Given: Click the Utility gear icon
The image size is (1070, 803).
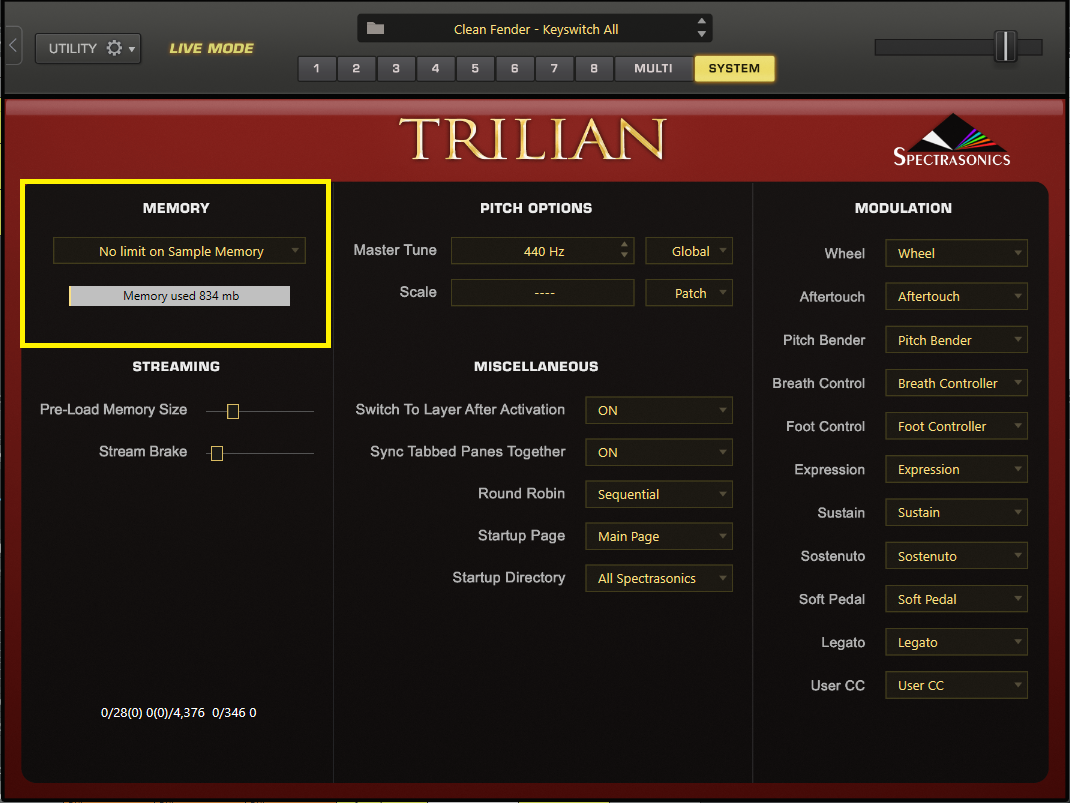Looking at the screenshot, I should pyautogui.click(x=114, y=48).
